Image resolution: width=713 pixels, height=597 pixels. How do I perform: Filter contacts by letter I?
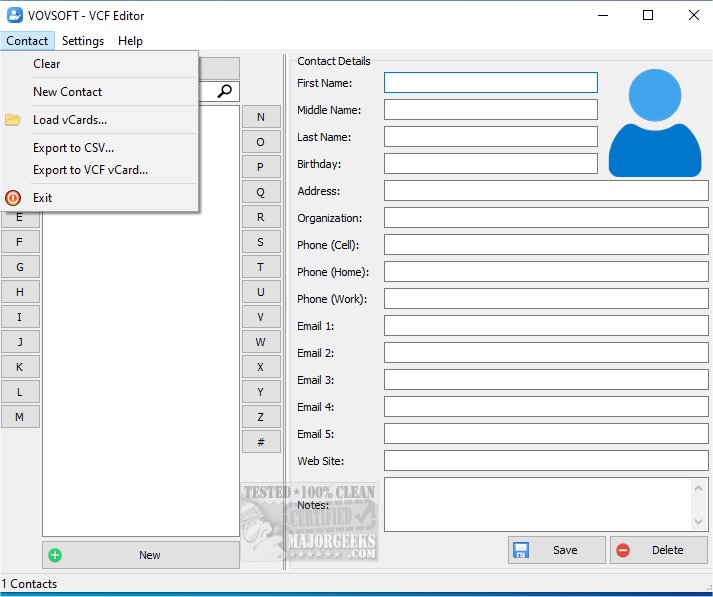[x=20, y=317]
